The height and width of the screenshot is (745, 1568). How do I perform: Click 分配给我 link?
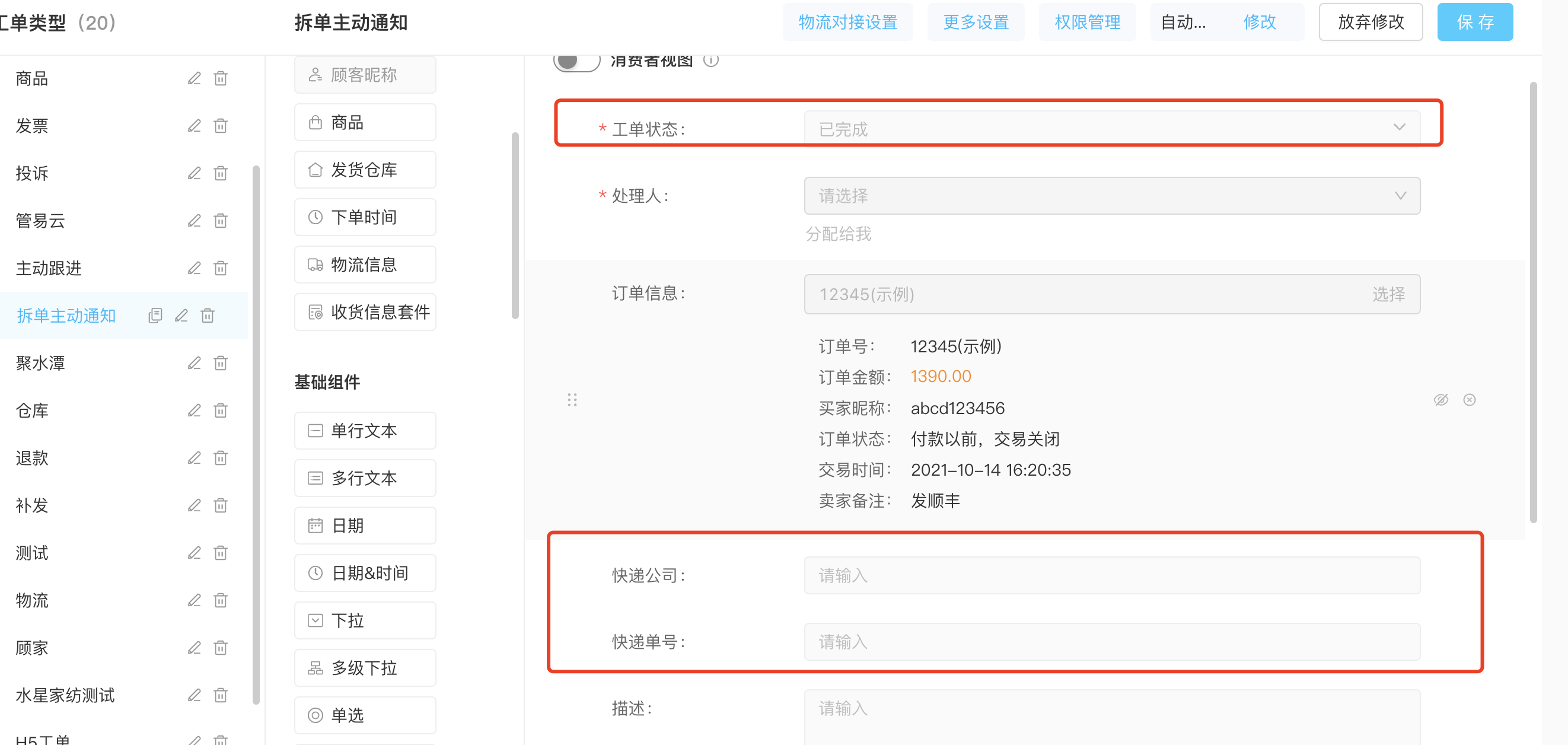(838, 234)
